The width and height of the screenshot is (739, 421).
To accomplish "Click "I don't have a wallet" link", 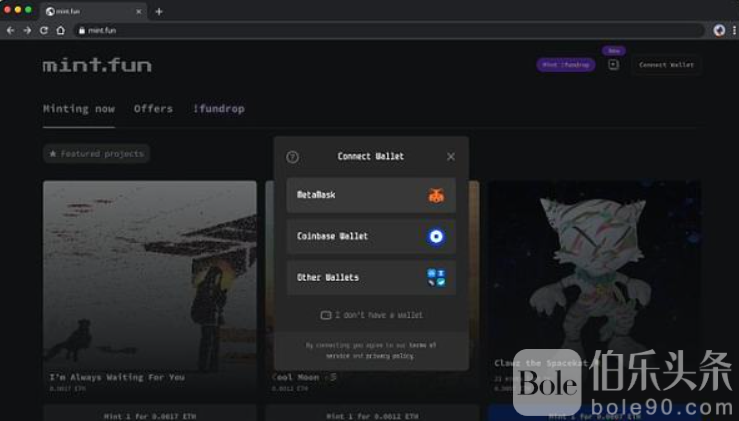I will coord(372,315).
